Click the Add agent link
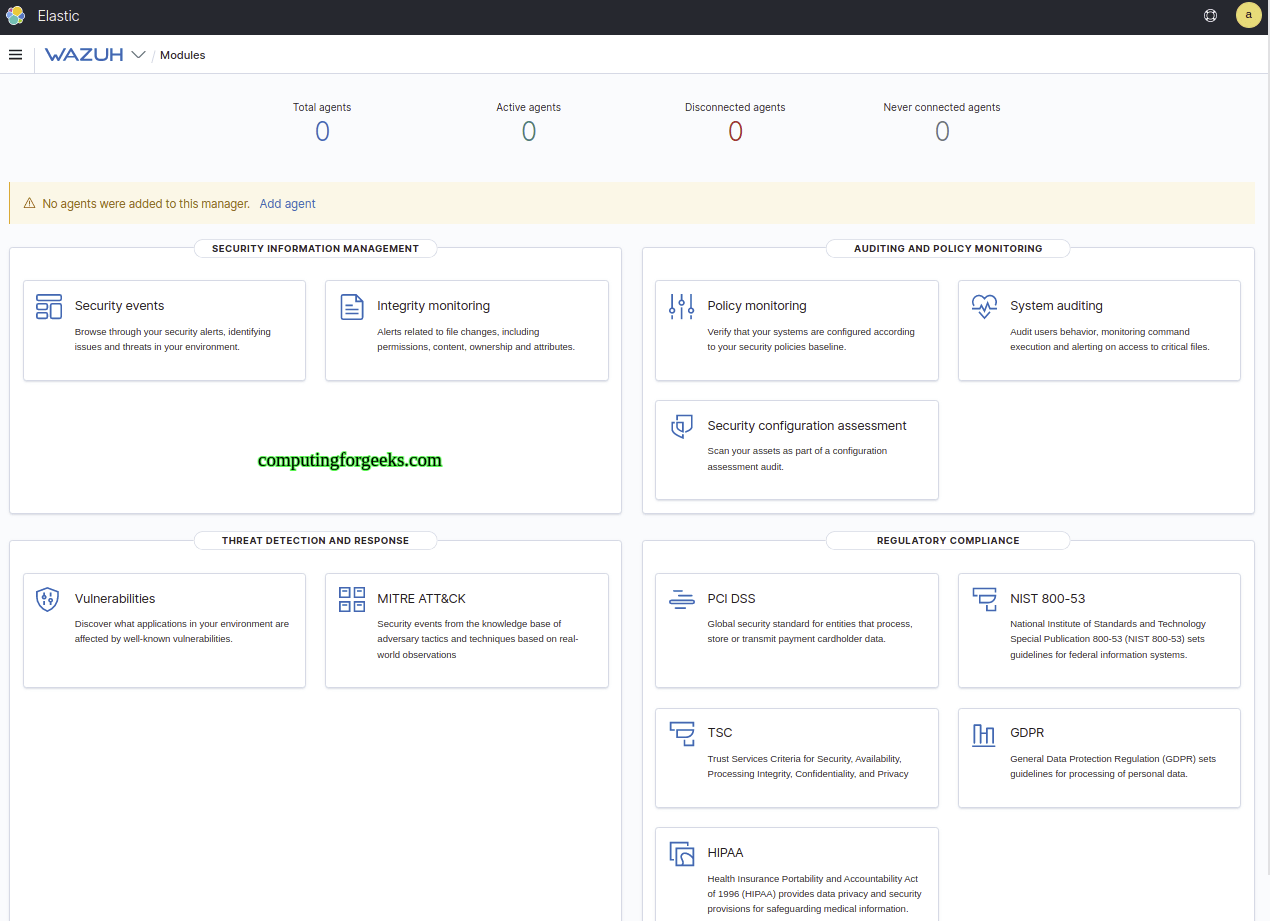Viewport: 1270px width, 921px height. click(x=287, y=203)
